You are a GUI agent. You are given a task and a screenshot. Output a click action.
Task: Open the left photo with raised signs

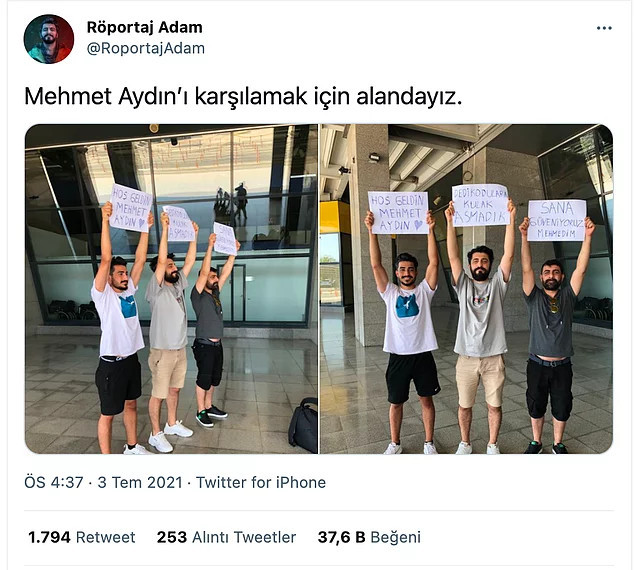[x=171, y=289]
